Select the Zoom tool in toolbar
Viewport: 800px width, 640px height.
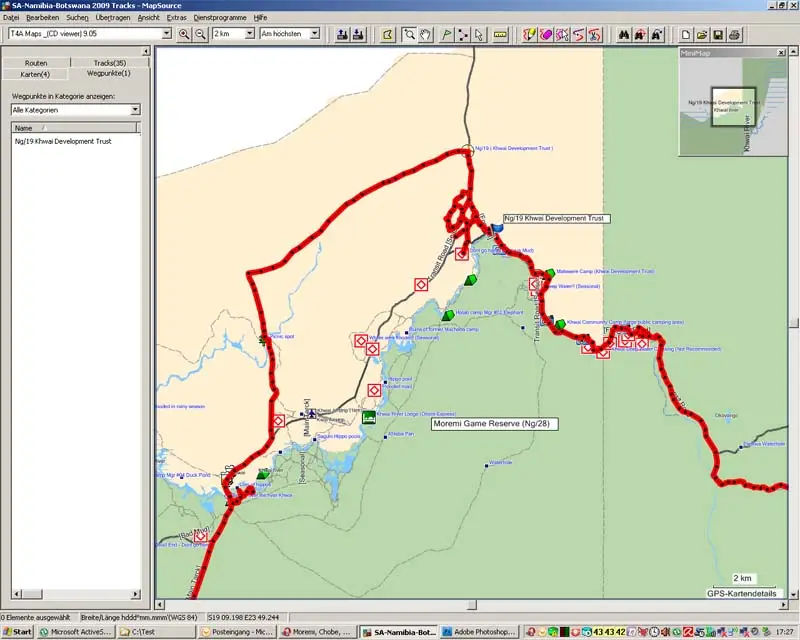409,35
